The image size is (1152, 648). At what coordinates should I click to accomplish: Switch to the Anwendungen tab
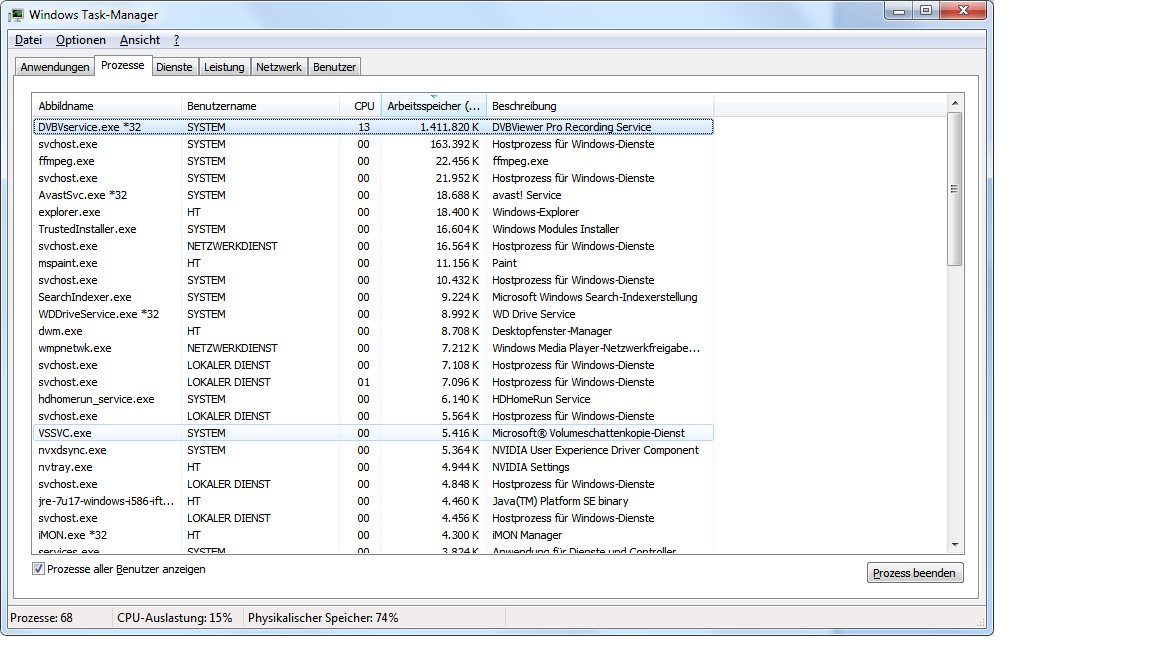point(55,67)
